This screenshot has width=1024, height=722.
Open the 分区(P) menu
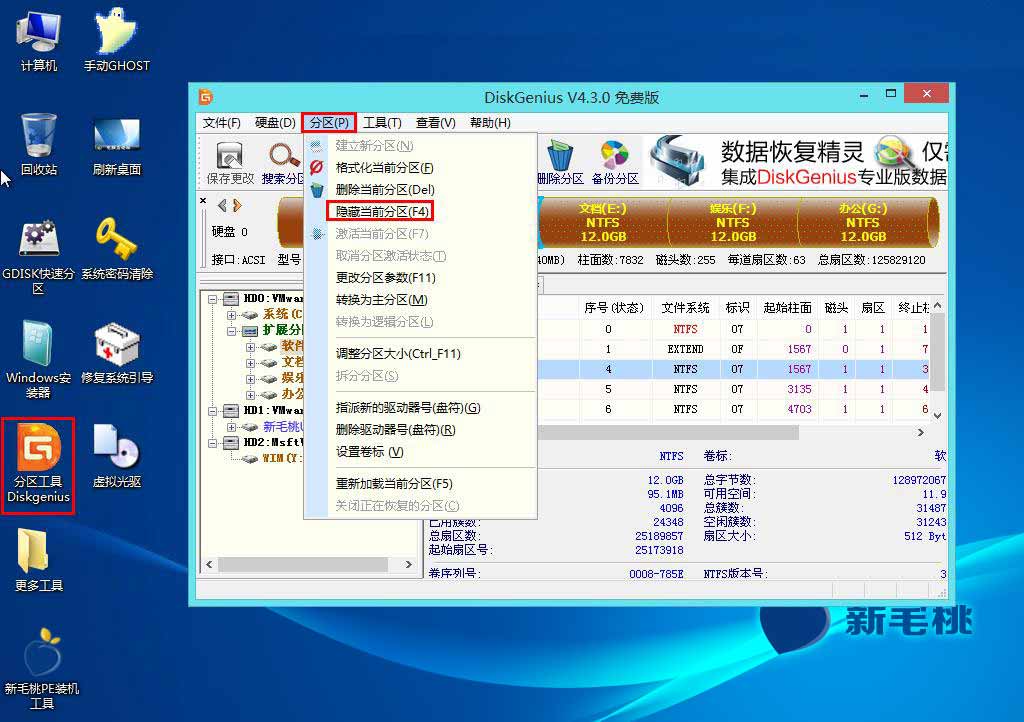click(329, 123)
